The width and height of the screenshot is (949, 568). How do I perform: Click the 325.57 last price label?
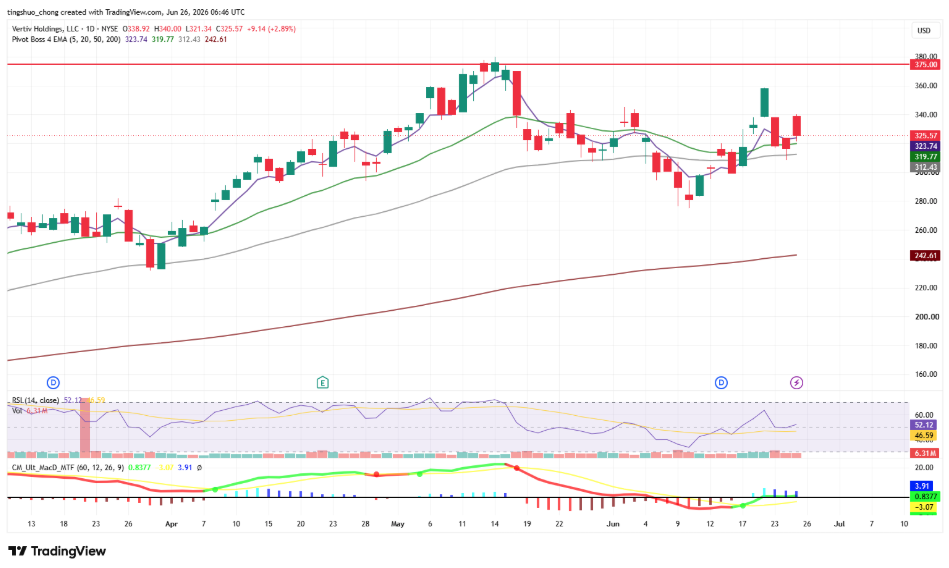pyautogui.click(x=925, y=136)
